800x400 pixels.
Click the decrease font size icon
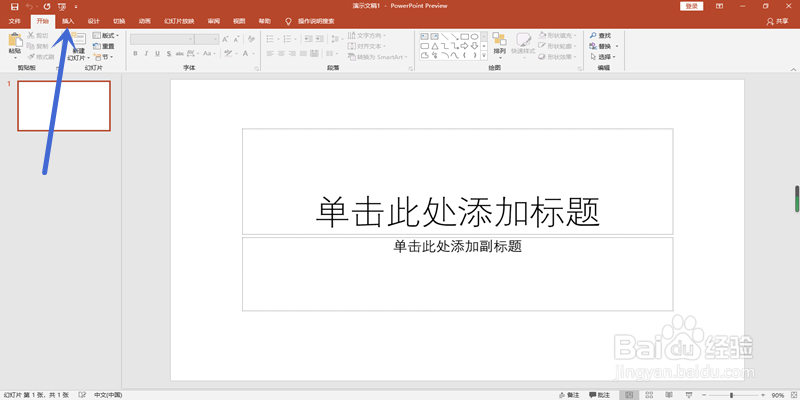(x=236, y=39)
